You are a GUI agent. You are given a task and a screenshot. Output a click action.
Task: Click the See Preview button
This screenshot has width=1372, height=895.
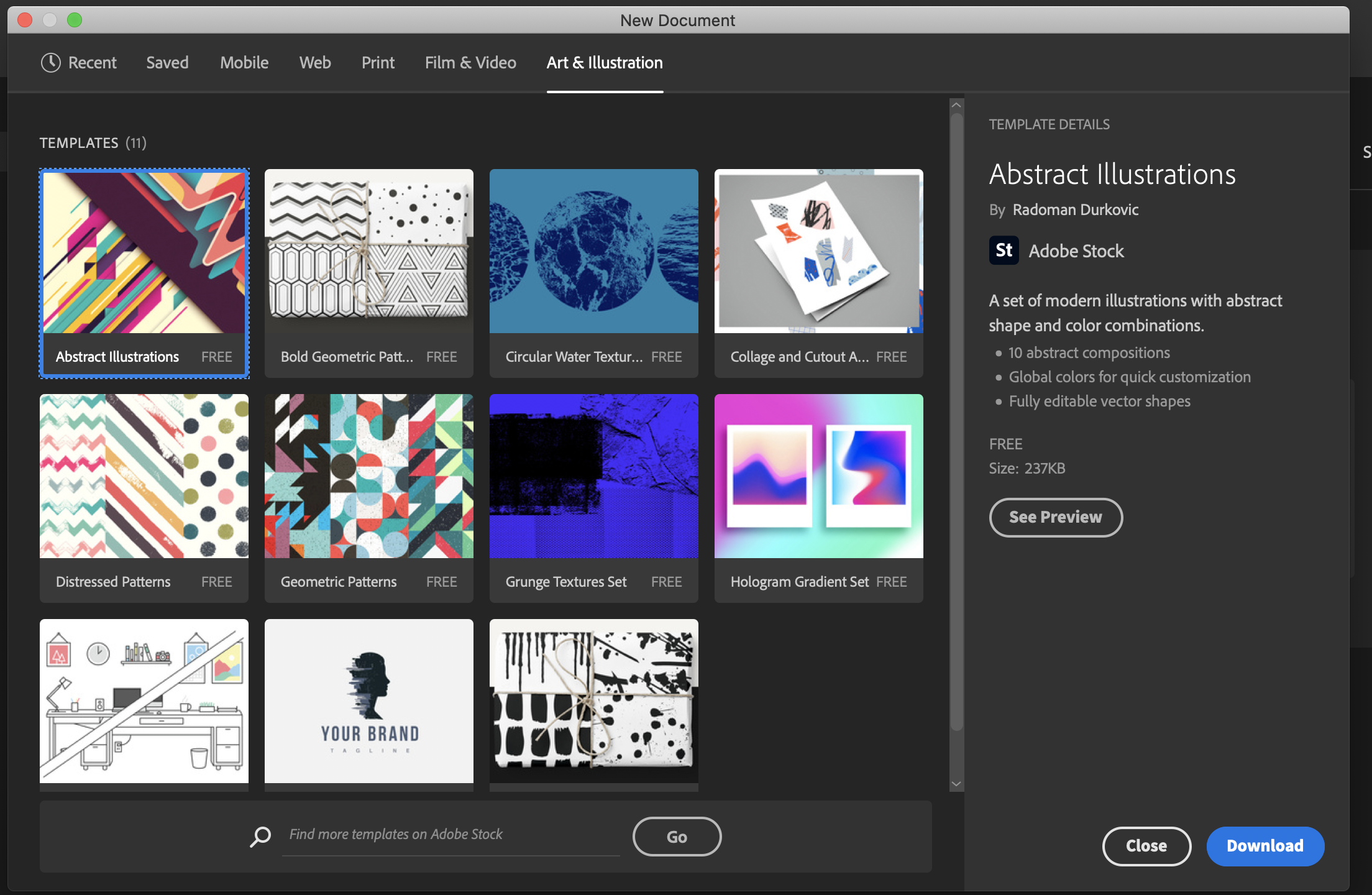tap(1055, 517)
